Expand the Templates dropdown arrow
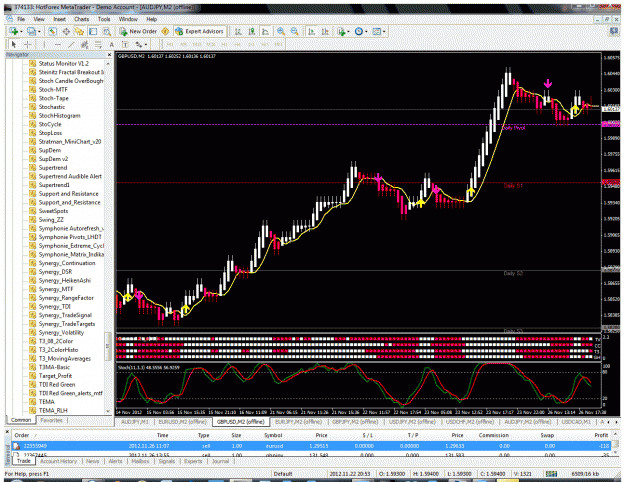This screenshot has height=482, width=625. point(383,32)
